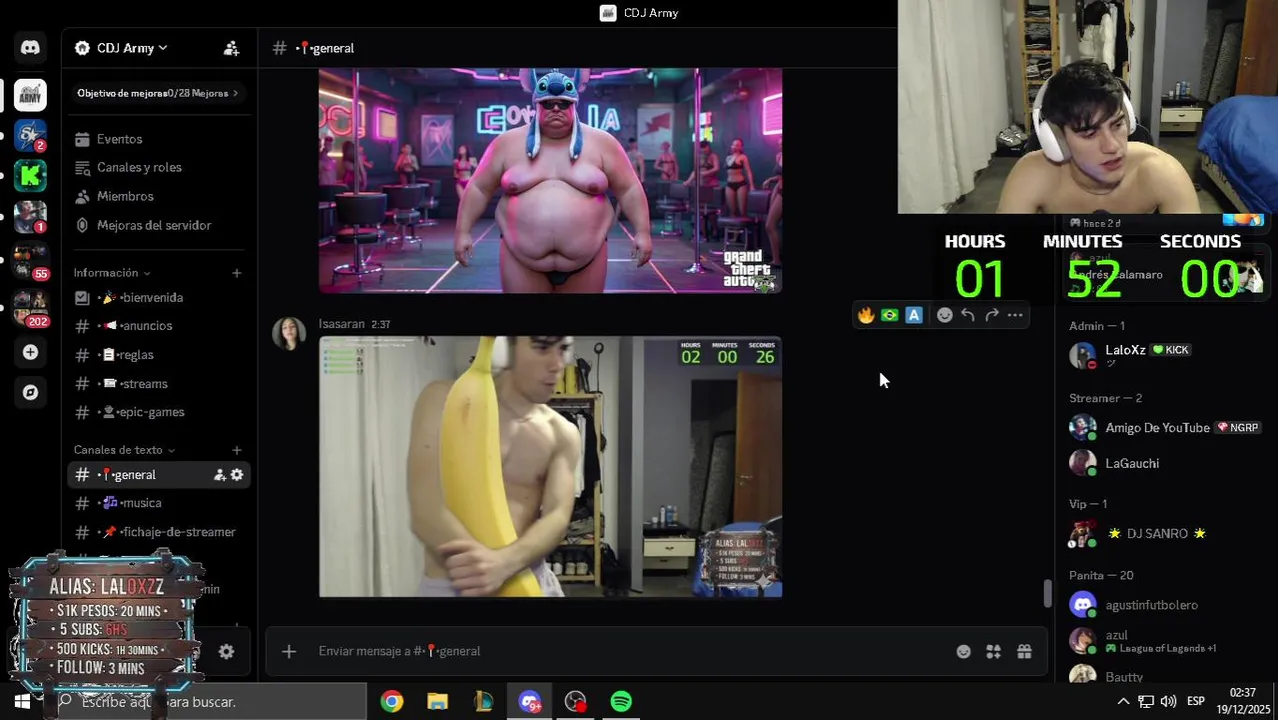This screenshot has width=1278, height=720.
Task: Open File Explorer from the taskbar
Action: tap(438, 702)
